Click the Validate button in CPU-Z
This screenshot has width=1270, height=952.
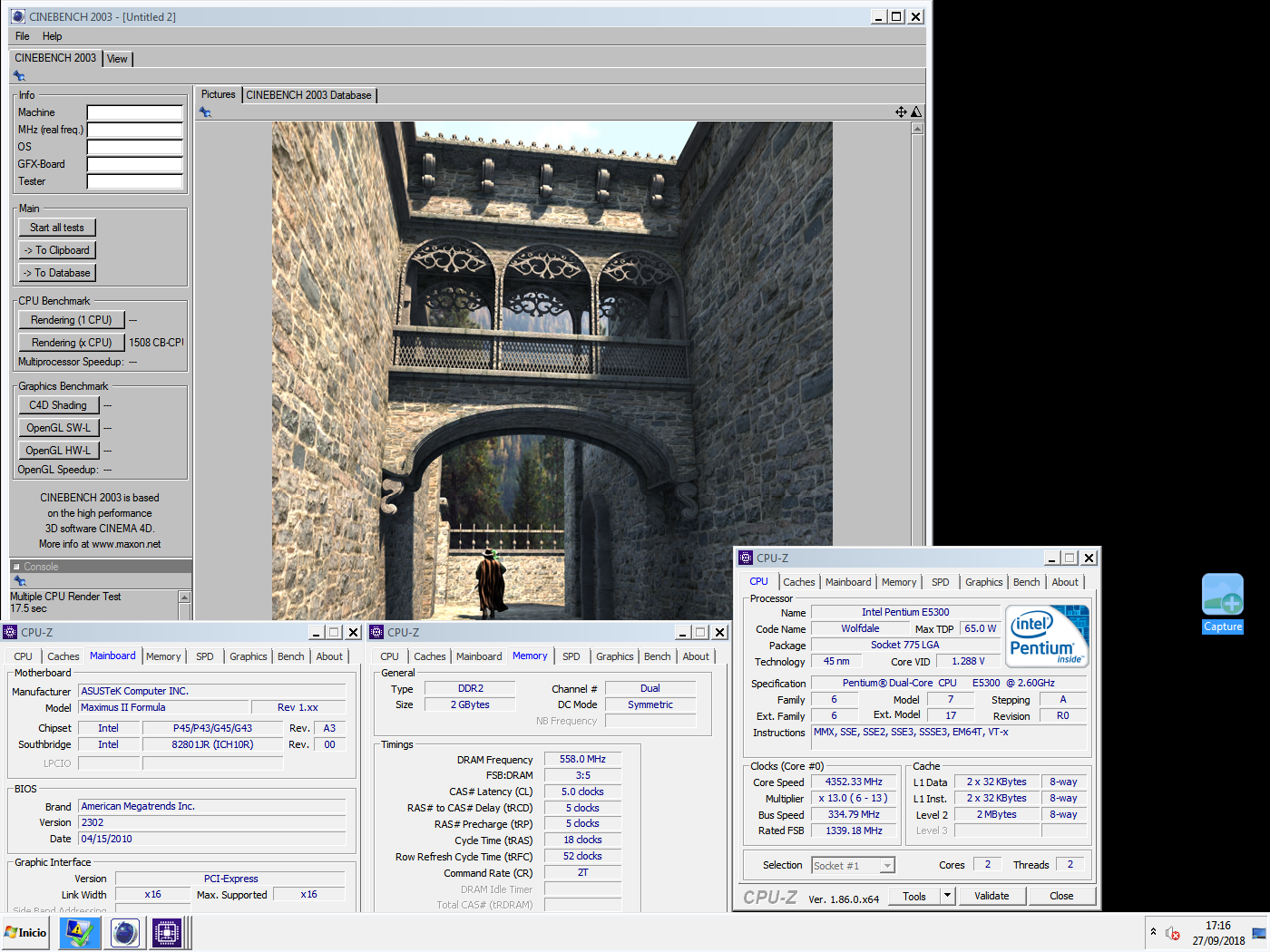coord(992,896)
